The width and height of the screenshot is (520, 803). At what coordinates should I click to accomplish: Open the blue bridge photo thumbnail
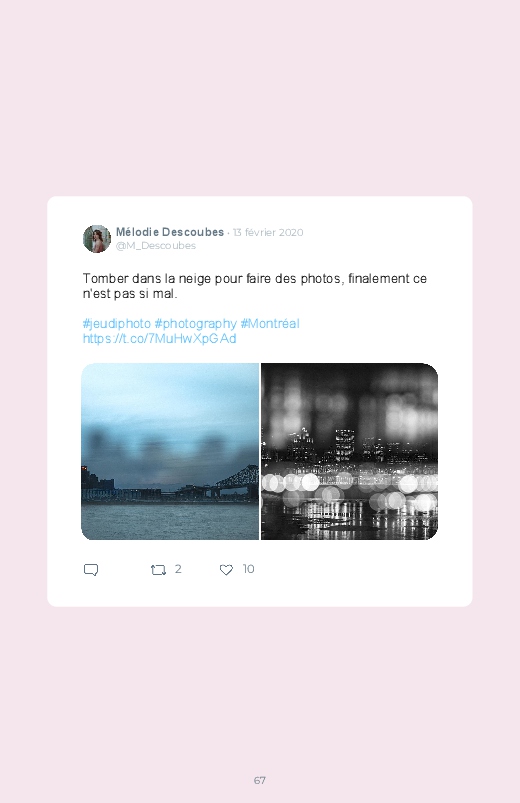click(x=170, y=452)
